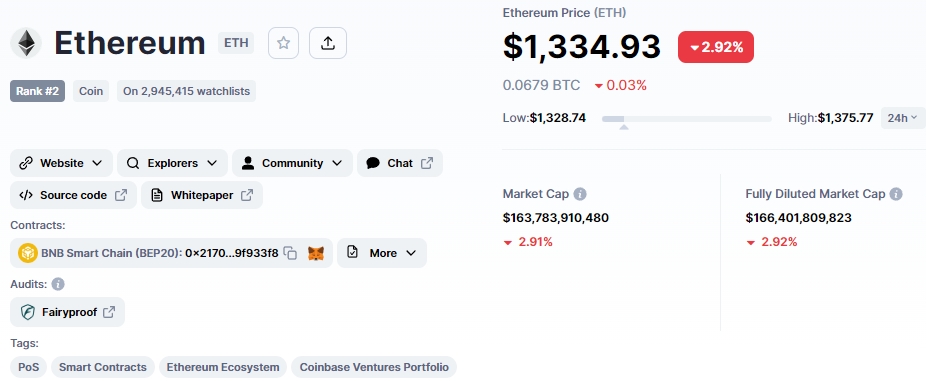Viewport: 926px width, 381px height.
Task: Click the Fully Diluted Market Cap info icon
Action: point(896,194)
